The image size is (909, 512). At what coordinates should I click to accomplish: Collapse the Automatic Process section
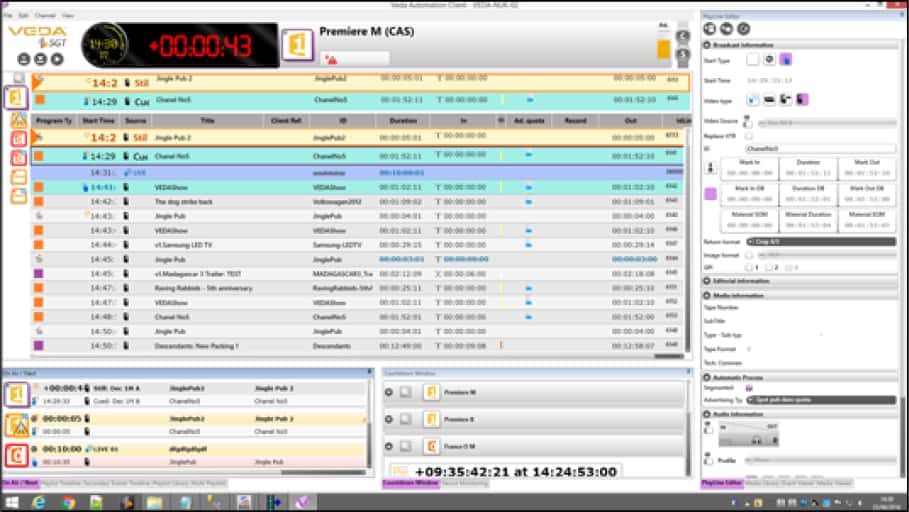[707, 377]
